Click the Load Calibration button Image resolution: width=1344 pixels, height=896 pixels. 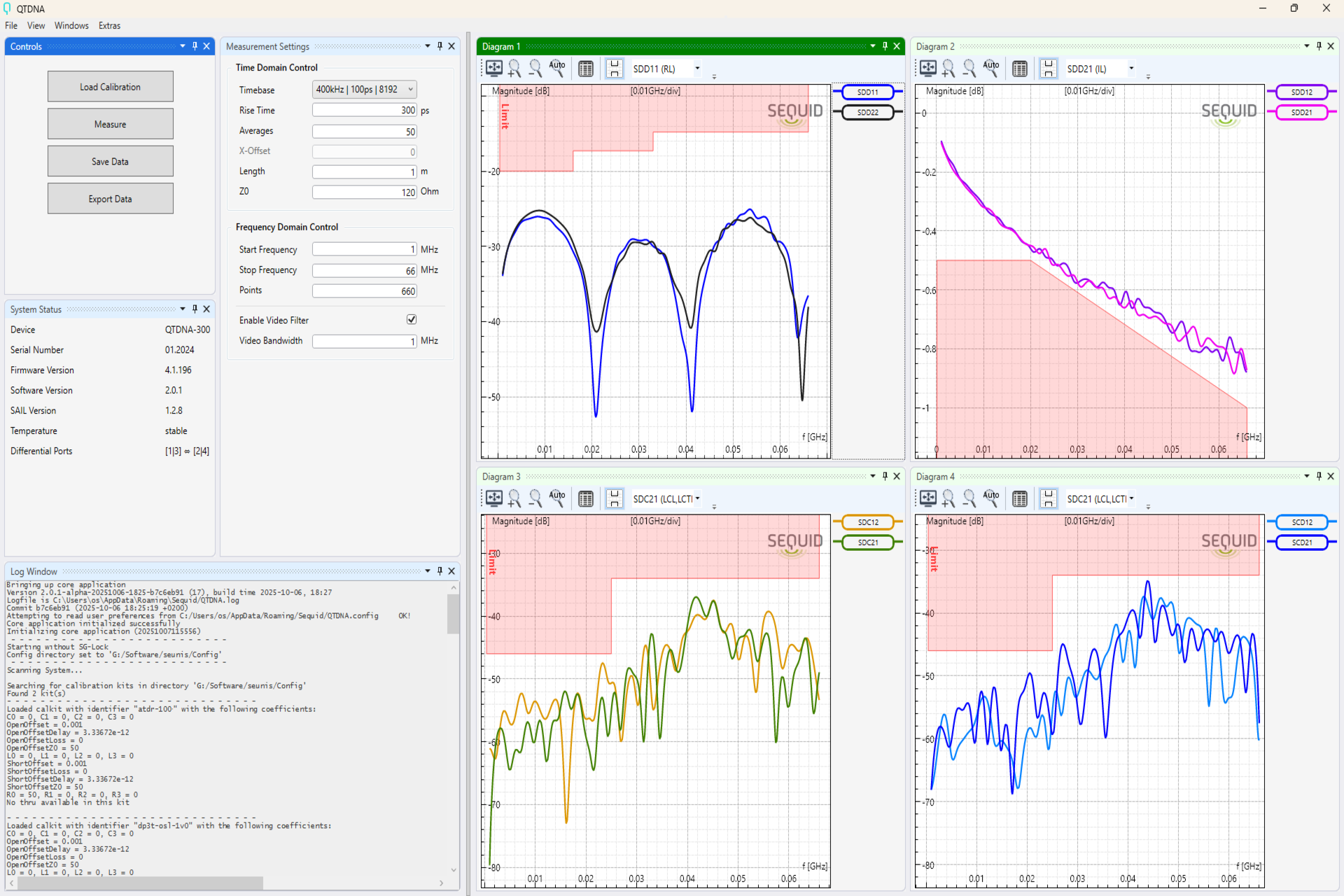tap(110, 87)
